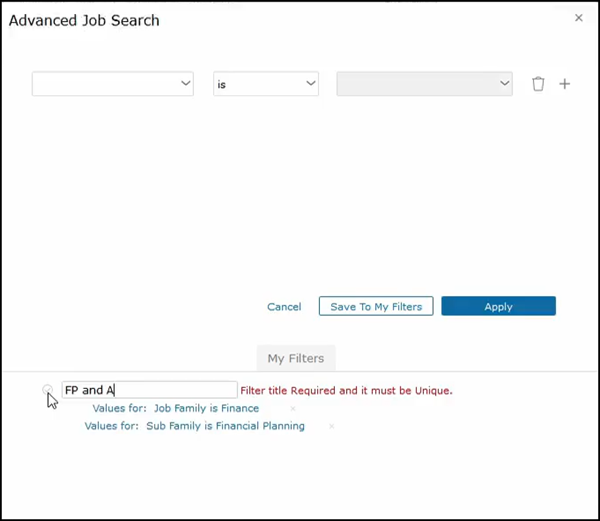Click the Cancel link
The height and width of the screenshot is (521, 600).
point(284,307)
